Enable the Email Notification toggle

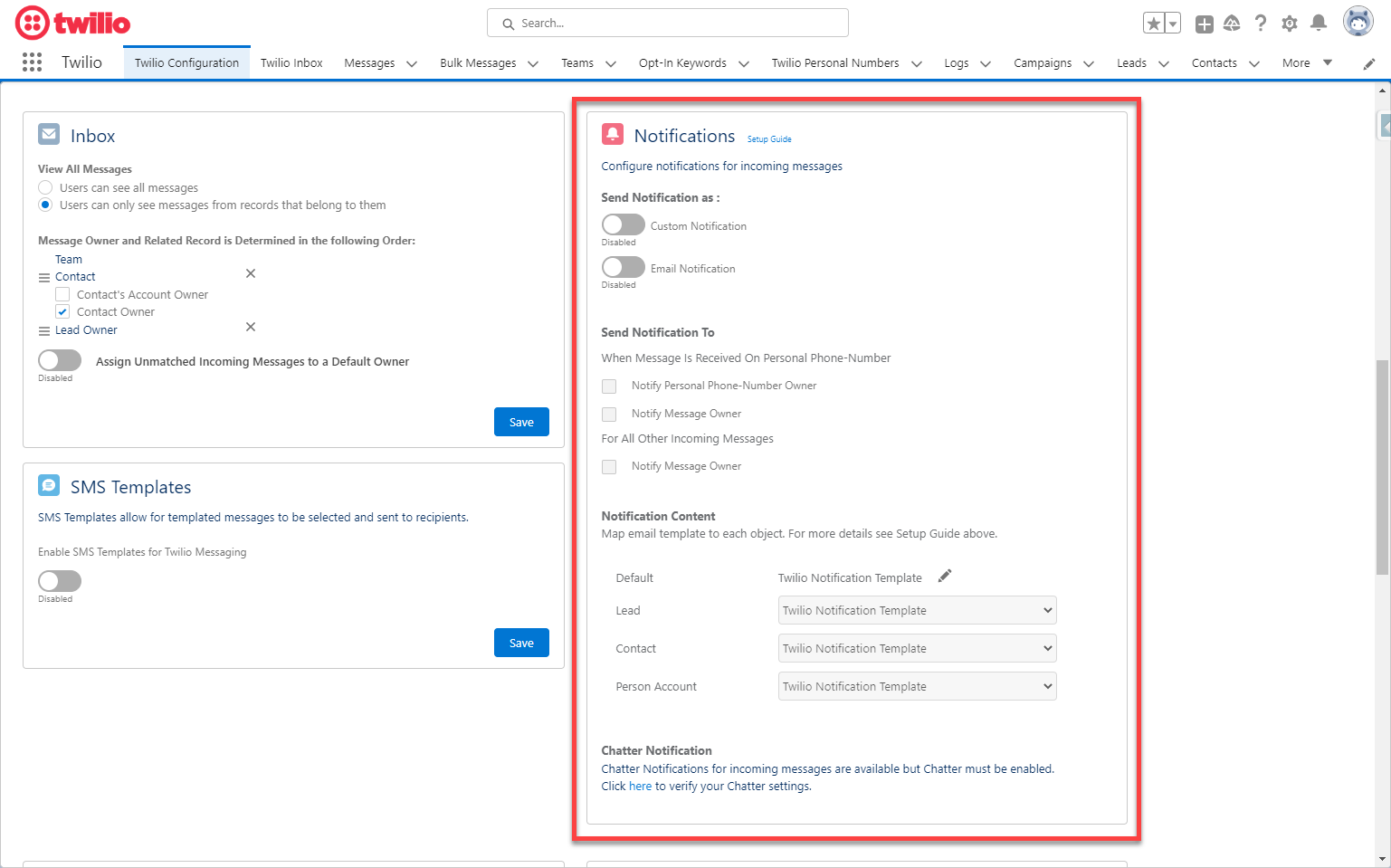pos(624,267)
